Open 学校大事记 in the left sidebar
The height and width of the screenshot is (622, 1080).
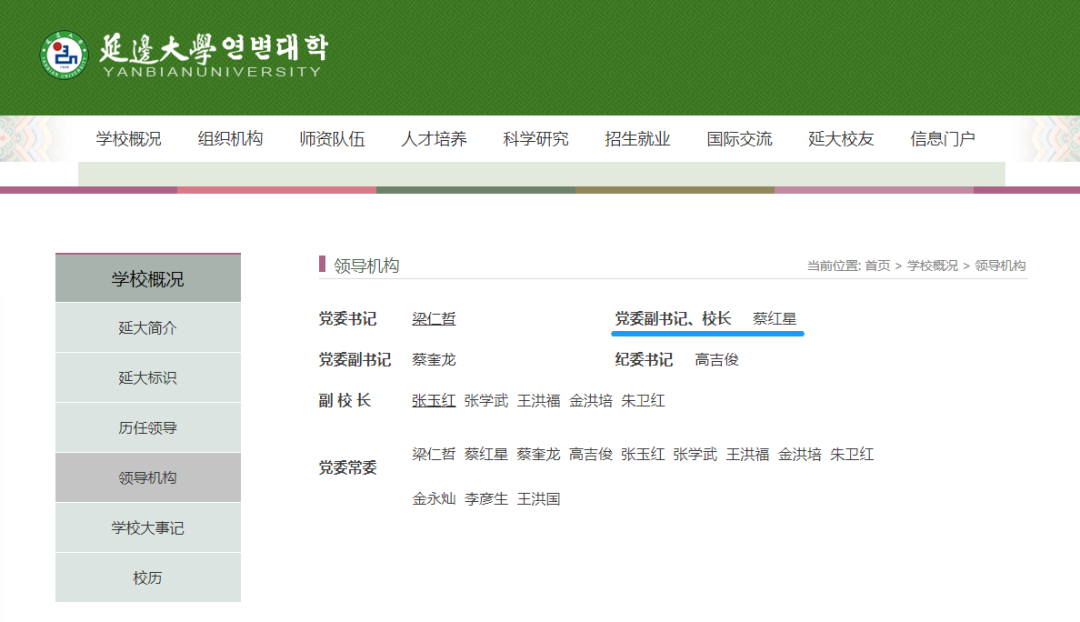pos(148,528)
